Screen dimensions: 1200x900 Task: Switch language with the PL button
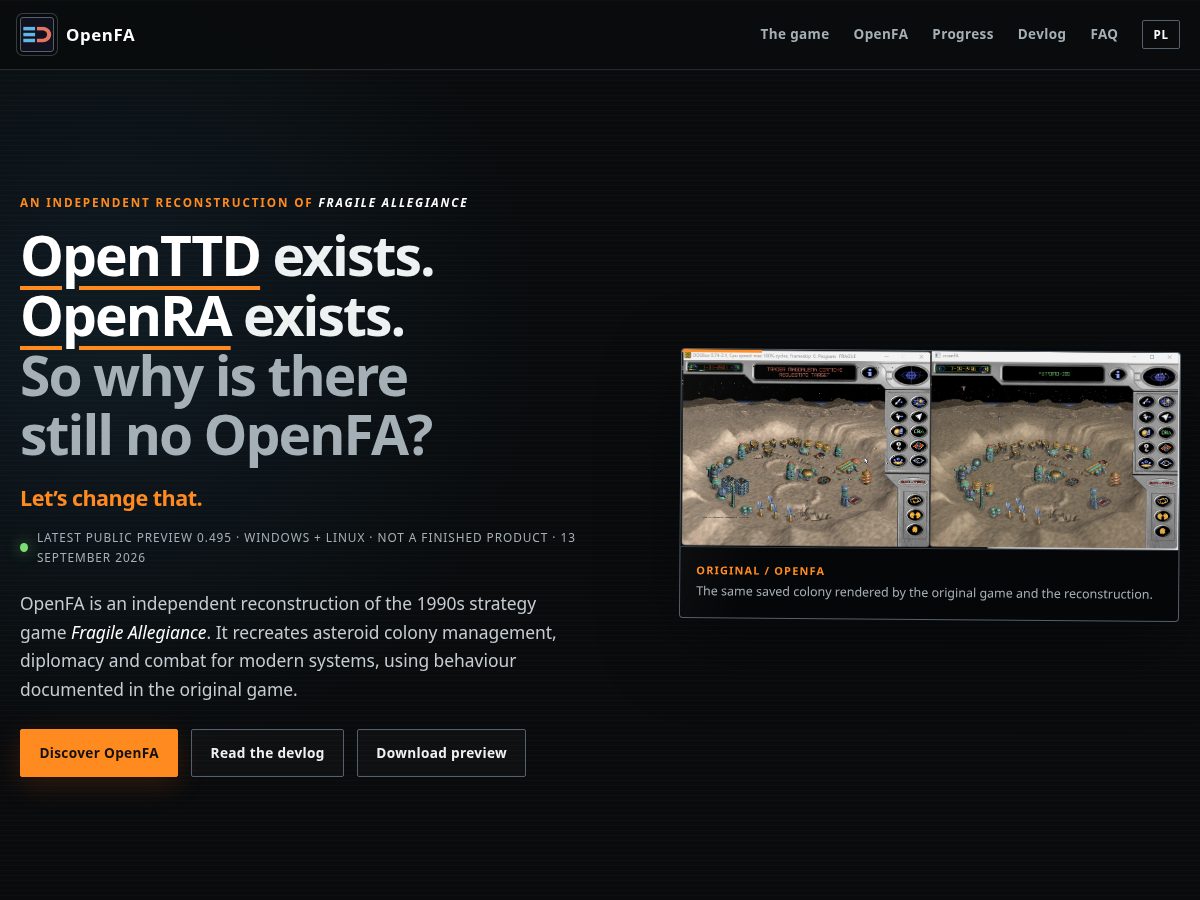pos(1160,34)
